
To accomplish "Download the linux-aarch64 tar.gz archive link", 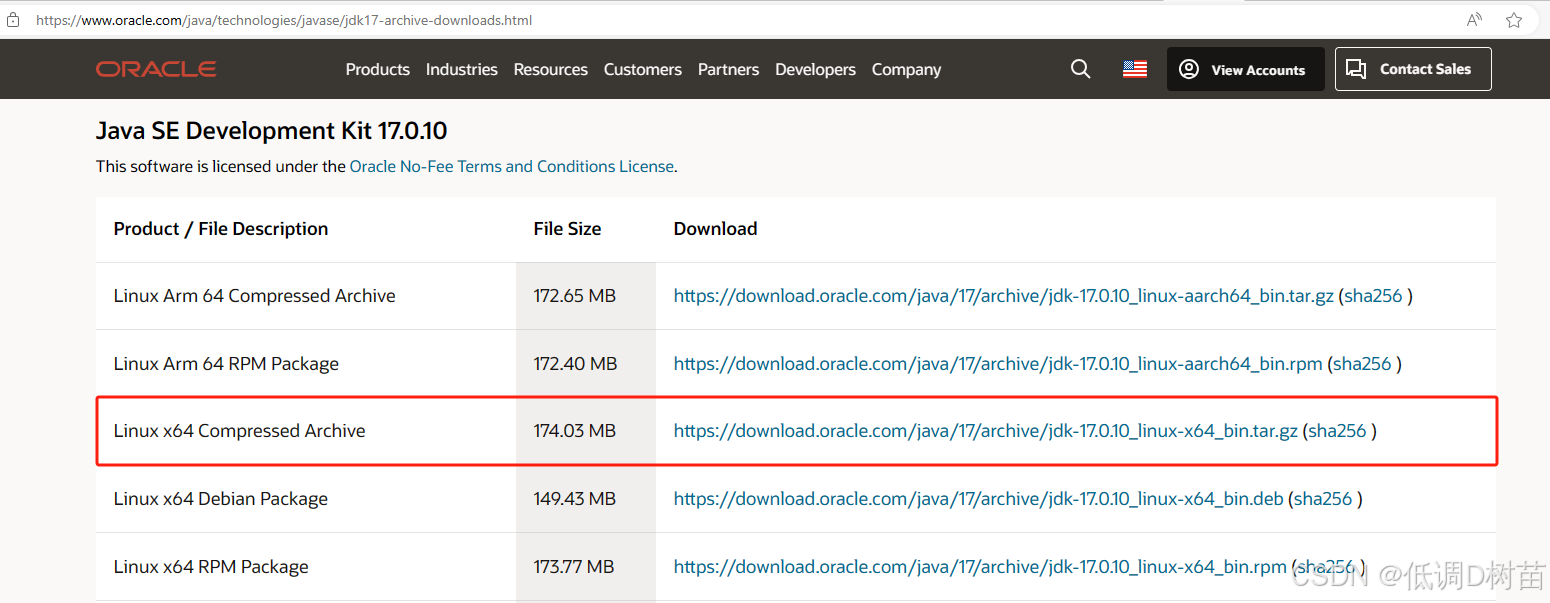I will point(1004,296).
